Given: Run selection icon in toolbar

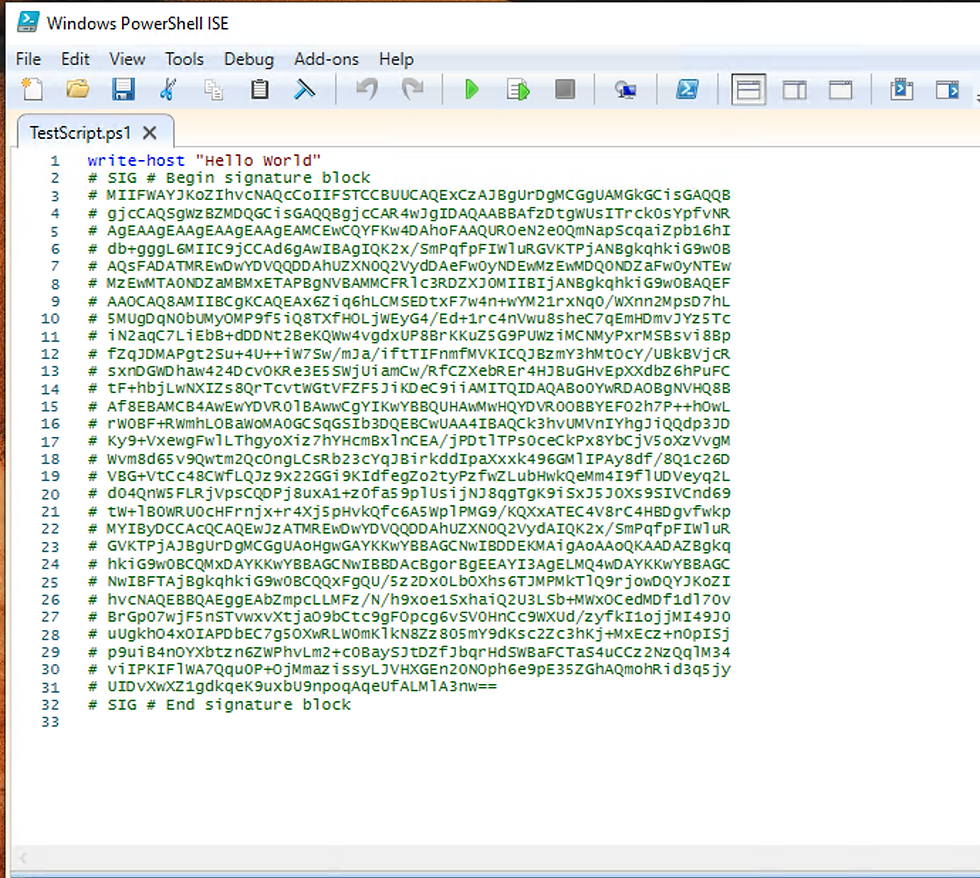Looking at the screenshot, I should click(518, 89).
